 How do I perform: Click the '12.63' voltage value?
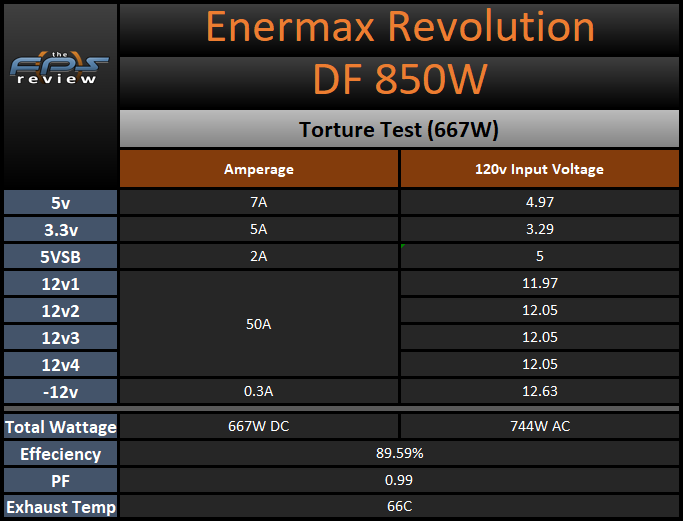[540, 391]
